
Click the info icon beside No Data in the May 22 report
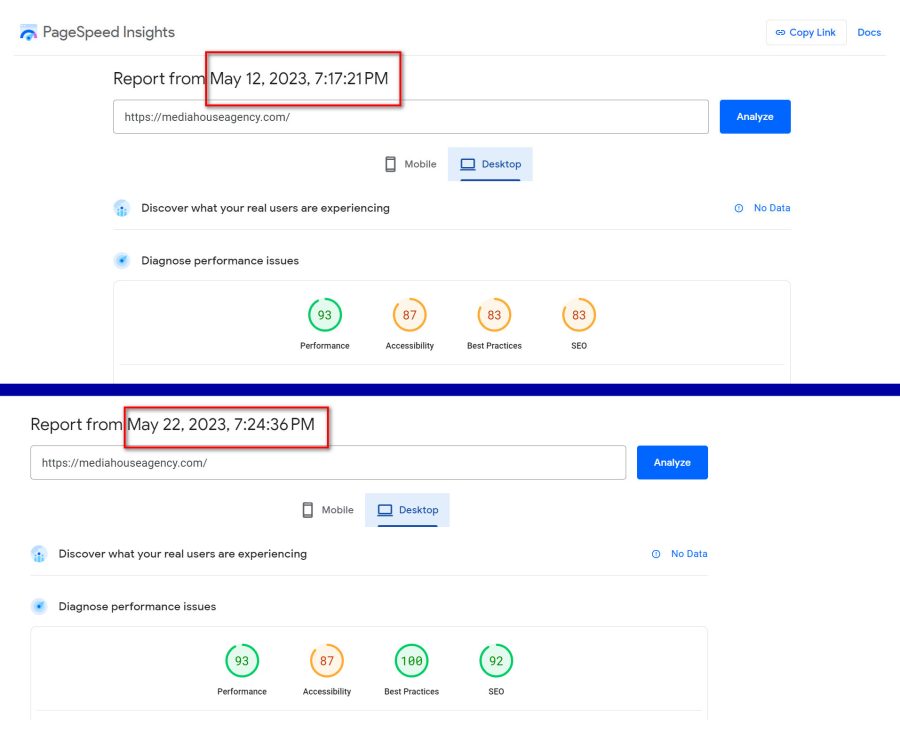(656, 554)
